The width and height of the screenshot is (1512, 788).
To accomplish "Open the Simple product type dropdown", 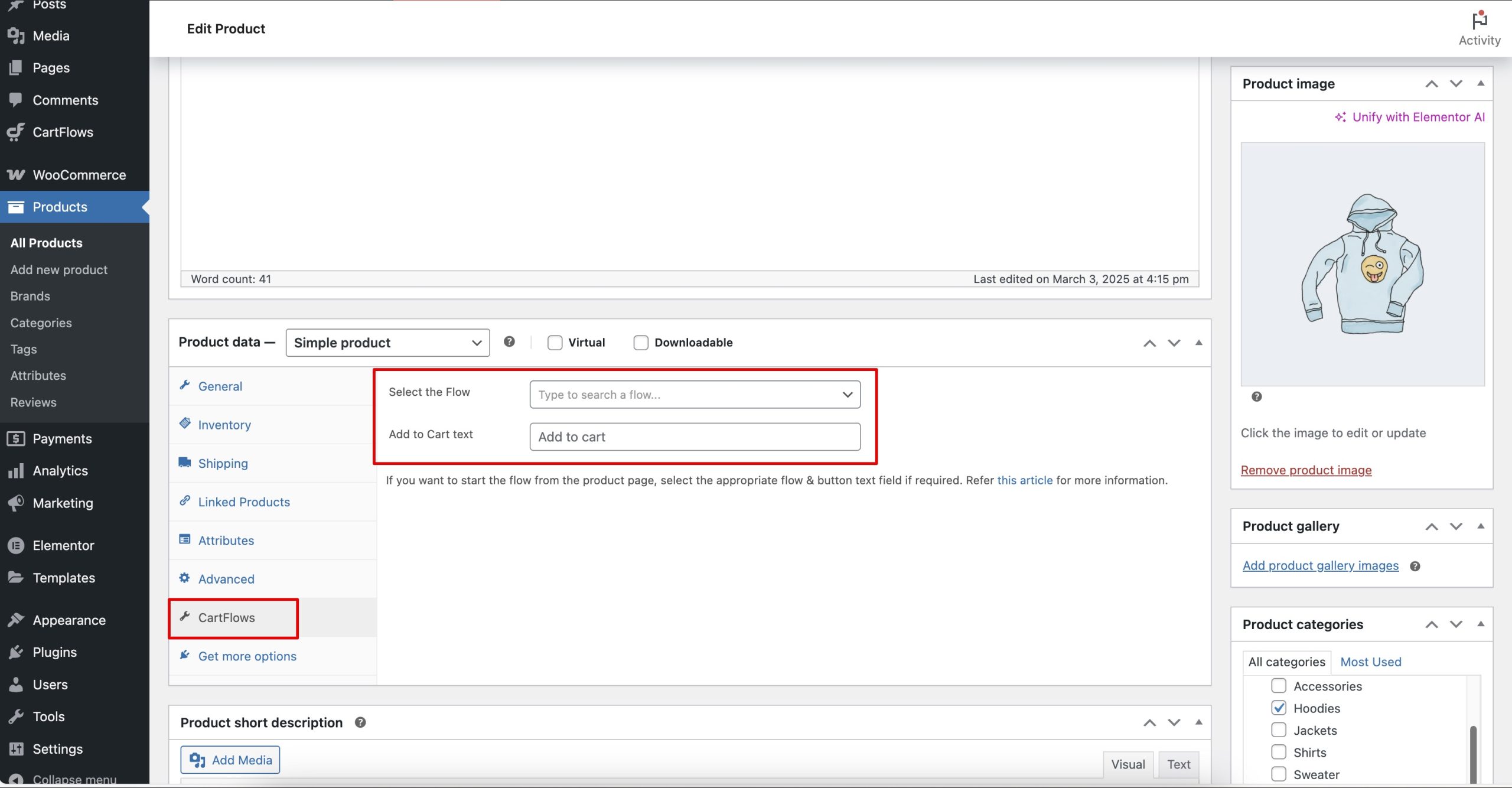I will [x=387, y=343].
